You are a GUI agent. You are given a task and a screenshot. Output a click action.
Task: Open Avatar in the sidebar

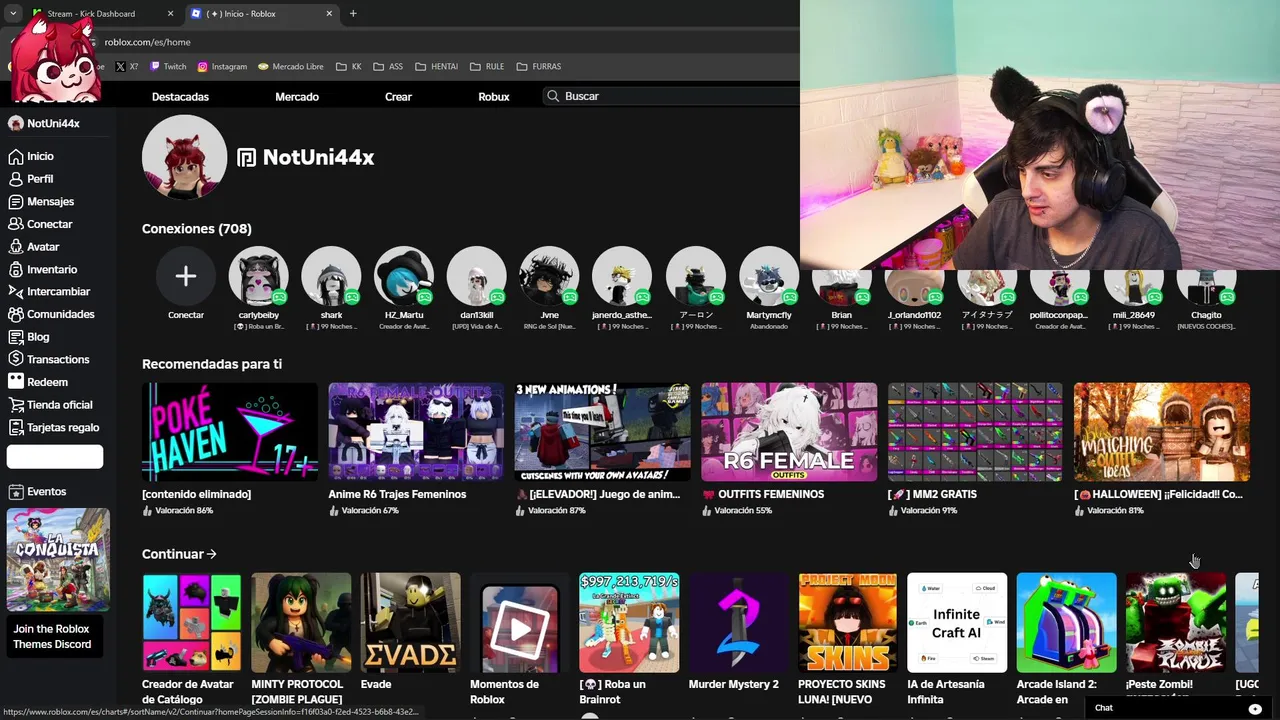tap(34, 247)
